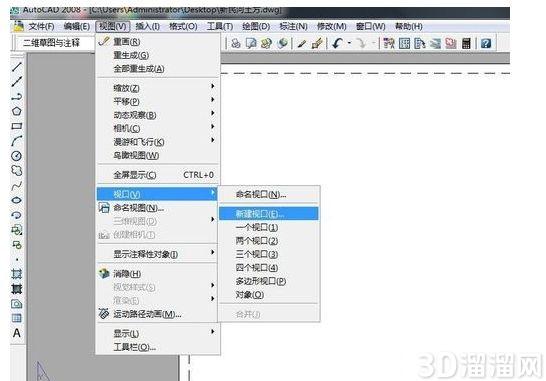Screen dimensions: 546x381
Task: Select the Spline tool
Action: [17, 186]
